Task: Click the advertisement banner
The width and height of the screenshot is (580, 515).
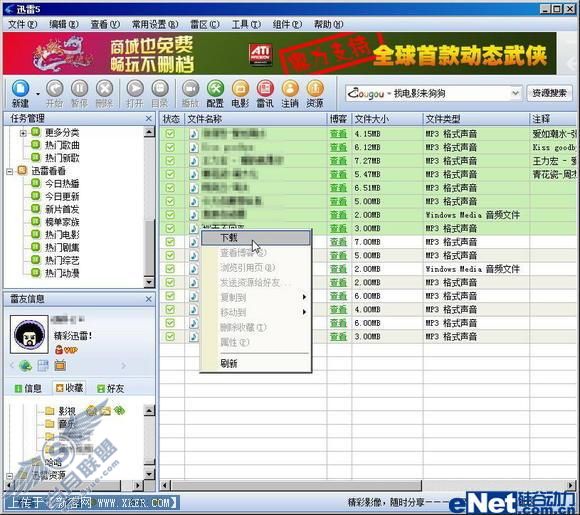Action: pyautogui.click(x=280, y=53)
